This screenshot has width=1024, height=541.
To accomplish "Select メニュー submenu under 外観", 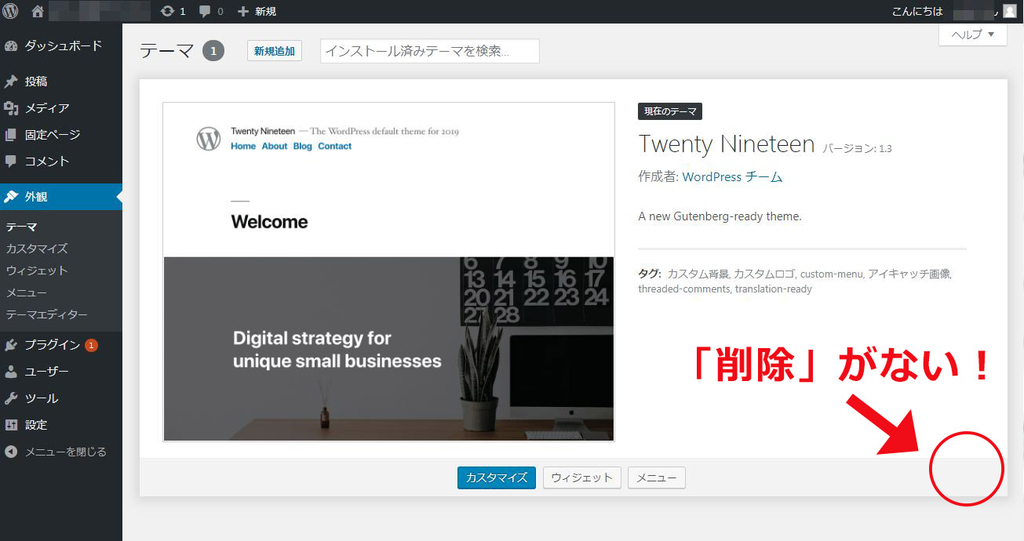I will (x=26, y=293).
